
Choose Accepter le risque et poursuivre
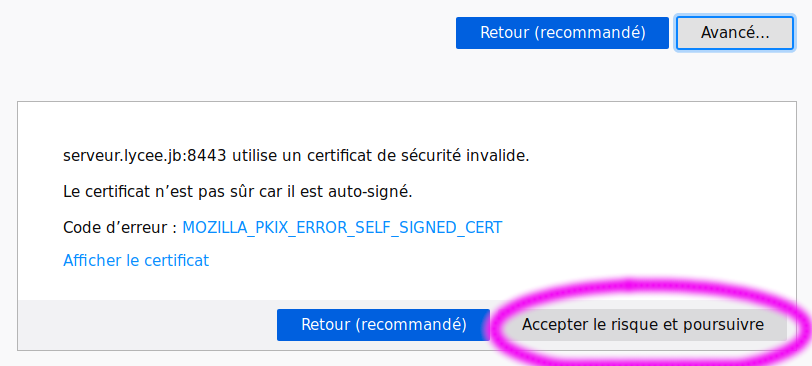pyautogui.click(x=643, y=325)
